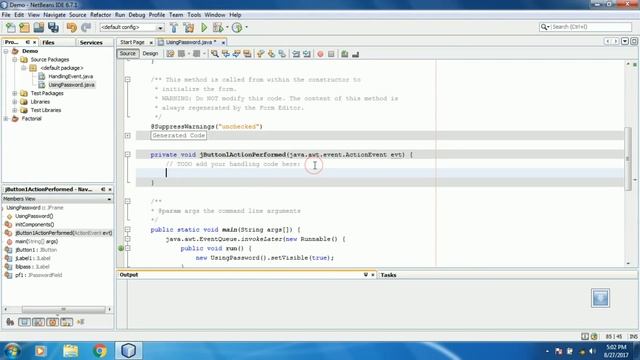Click Find Previous Occurrence icon
This screenshot has width=640, height=360.
226,54
